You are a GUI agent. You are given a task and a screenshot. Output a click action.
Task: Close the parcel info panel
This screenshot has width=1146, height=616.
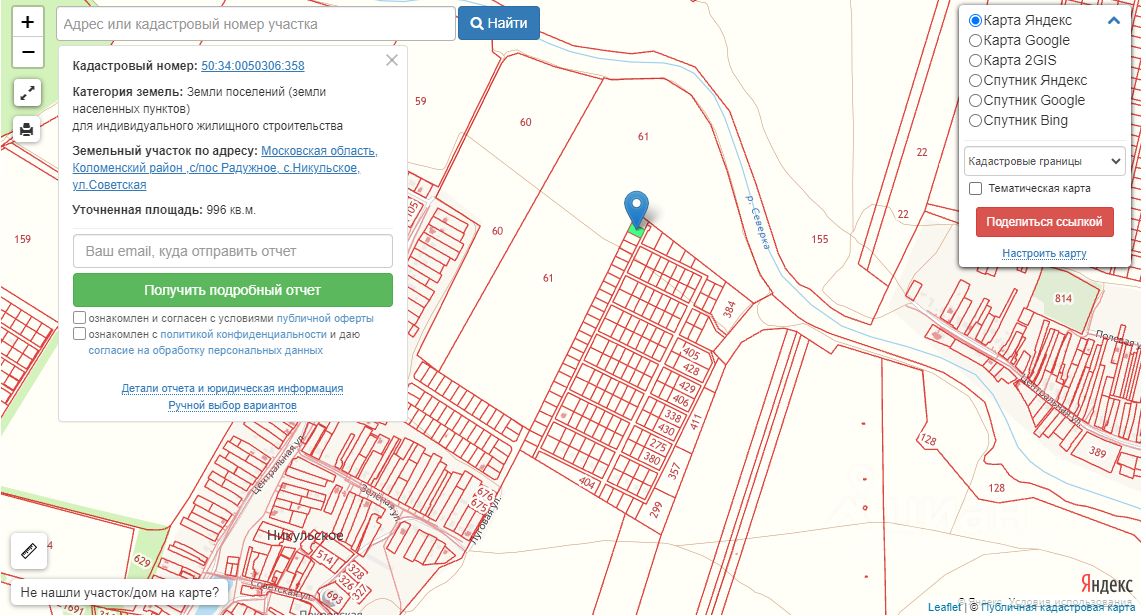point(392,60)
